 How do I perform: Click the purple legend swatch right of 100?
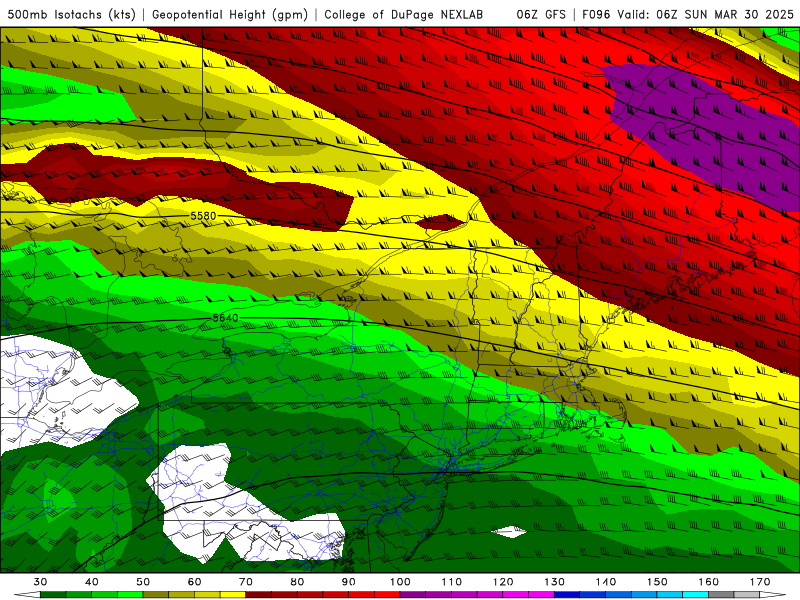pyautogui.click(x=413, y=595)
